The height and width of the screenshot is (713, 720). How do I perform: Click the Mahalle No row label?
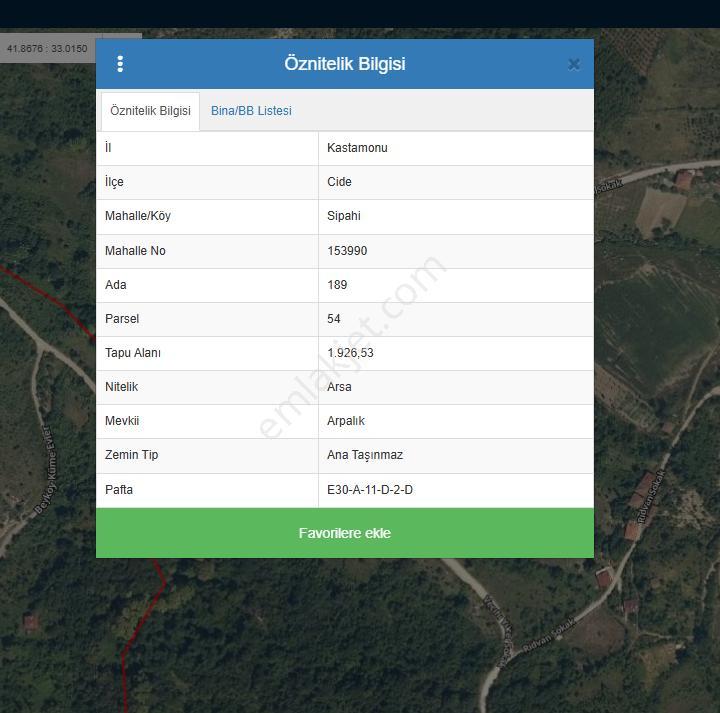tap(135, 251)
